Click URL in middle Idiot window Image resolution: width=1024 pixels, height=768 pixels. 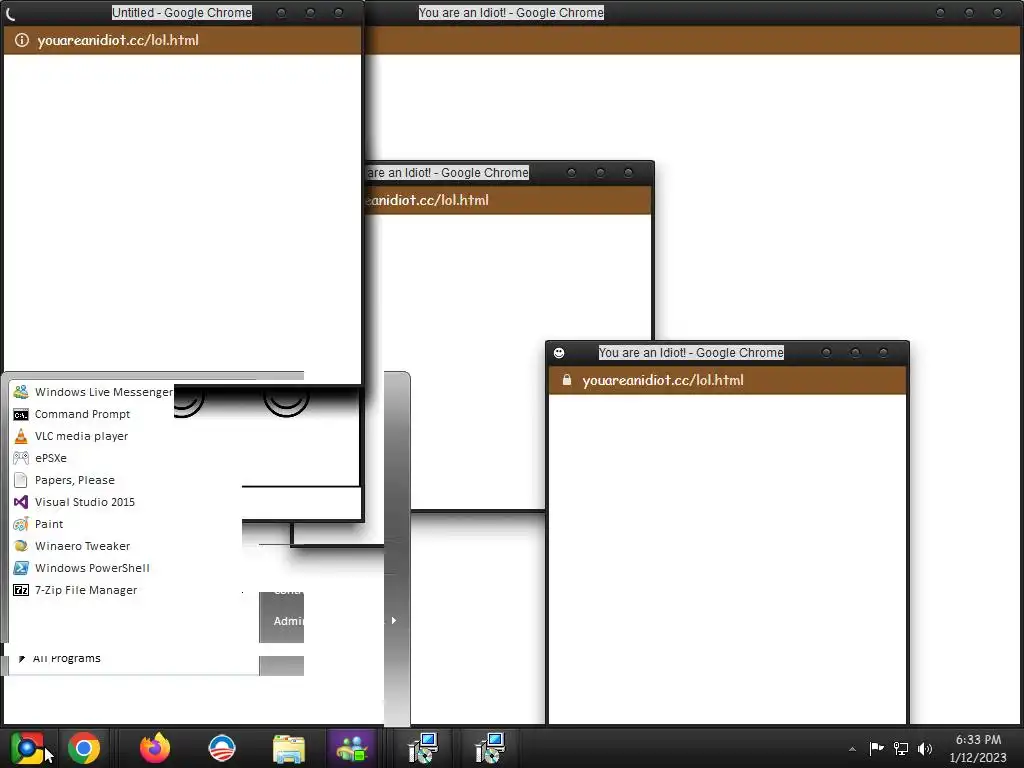(x=427, y=200)
